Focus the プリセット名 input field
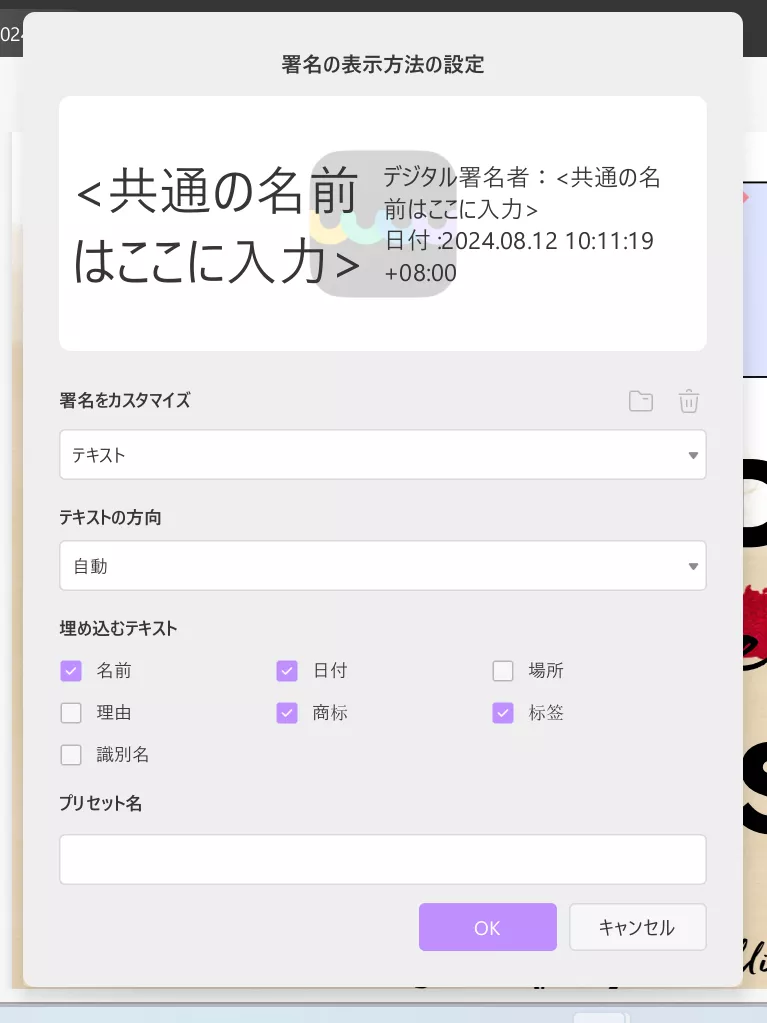Screen dimensions: 767x1023 (x=383, y=859)
